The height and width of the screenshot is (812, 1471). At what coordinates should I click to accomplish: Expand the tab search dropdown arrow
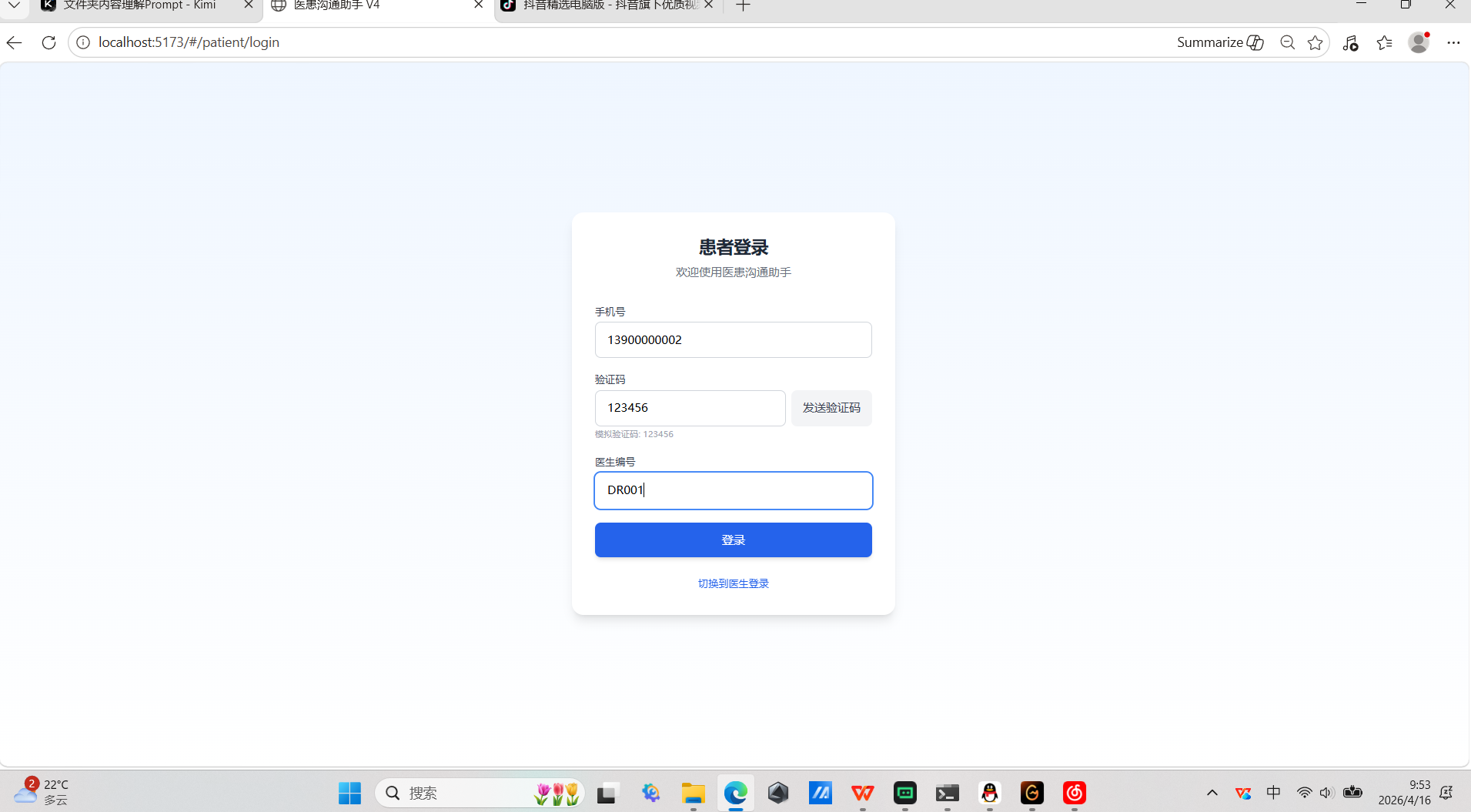click(x=14, y=5)
